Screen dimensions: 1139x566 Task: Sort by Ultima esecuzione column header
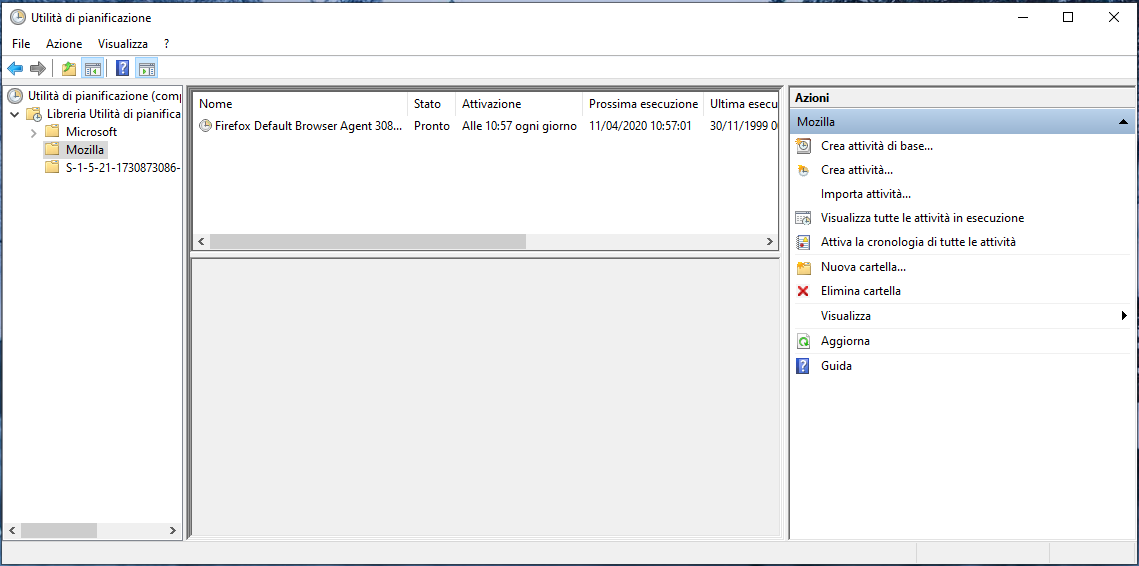pyautogui.click(x=740, y=104)
